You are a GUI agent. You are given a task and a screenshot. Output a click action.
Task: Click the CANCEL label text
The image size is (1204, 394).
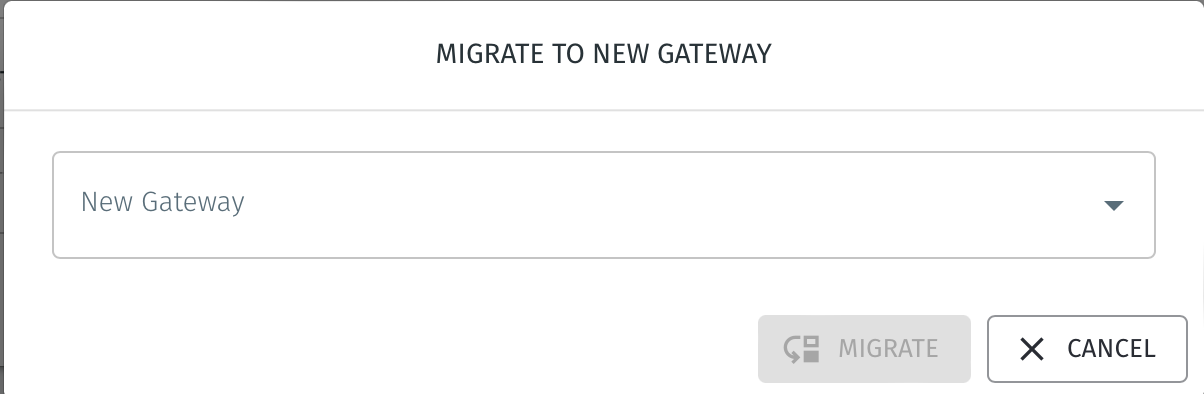click(1111, 349)
